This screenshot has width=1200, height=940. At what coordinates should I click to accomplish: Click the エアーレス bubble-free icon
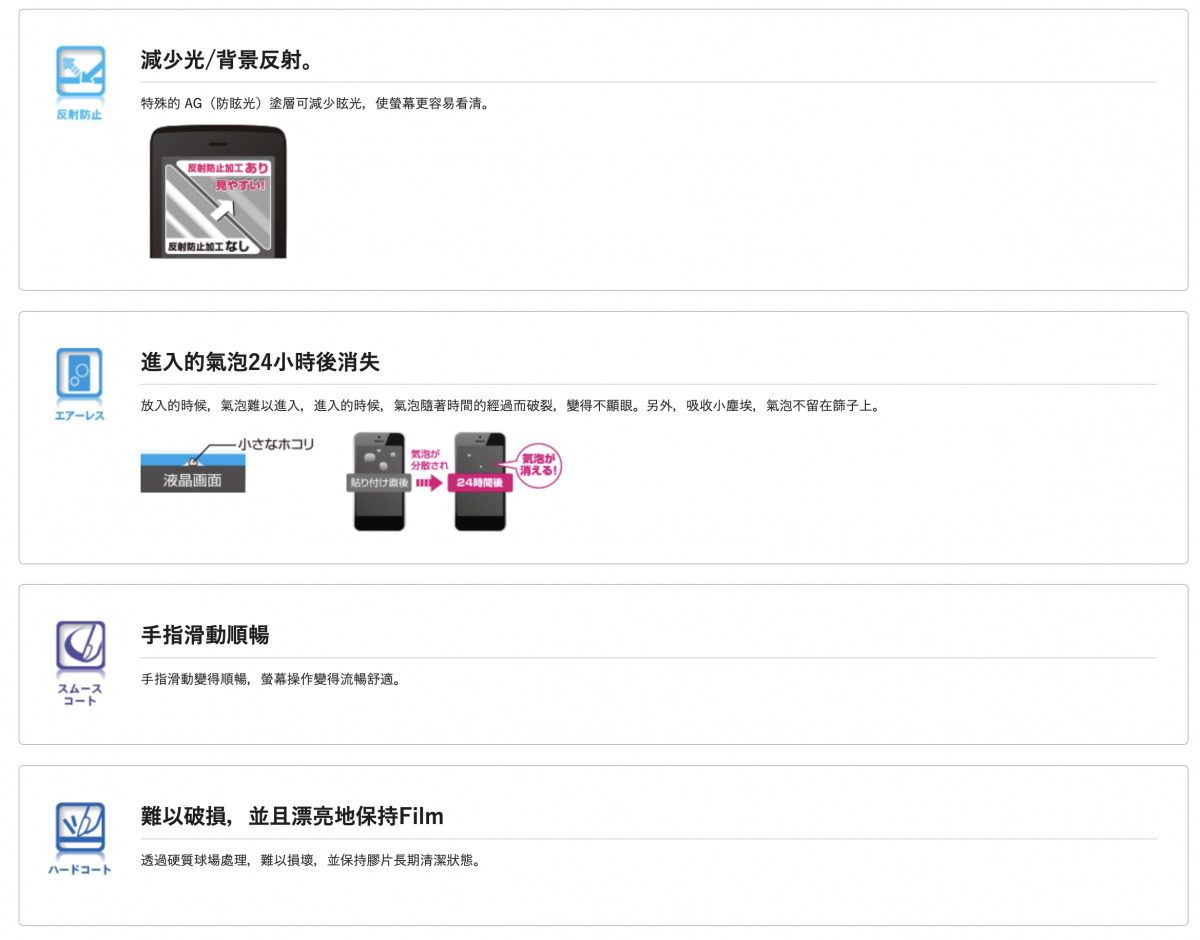point(79,384)
